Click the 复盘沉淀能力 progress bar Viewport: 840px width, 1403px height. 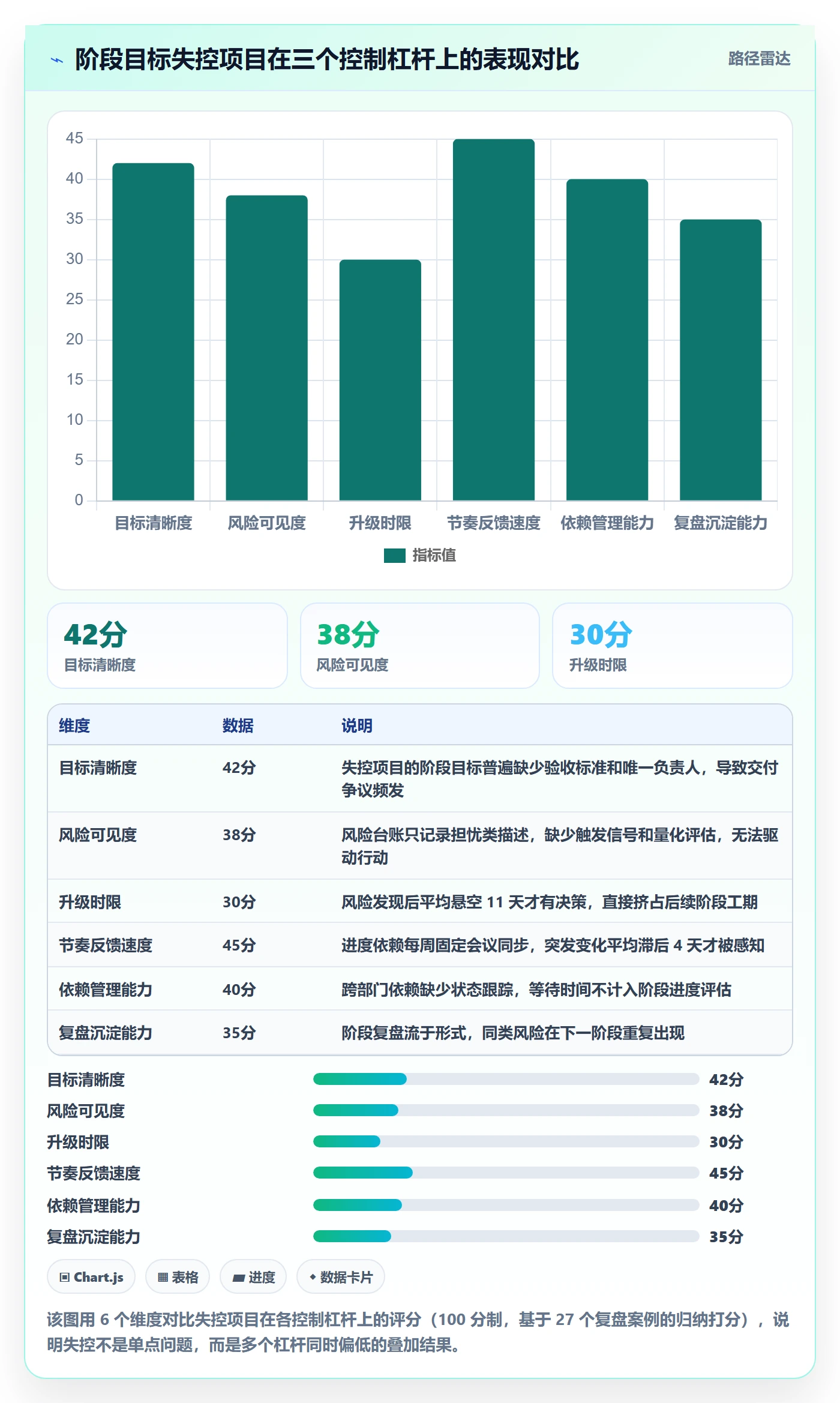coord(506,1236)
